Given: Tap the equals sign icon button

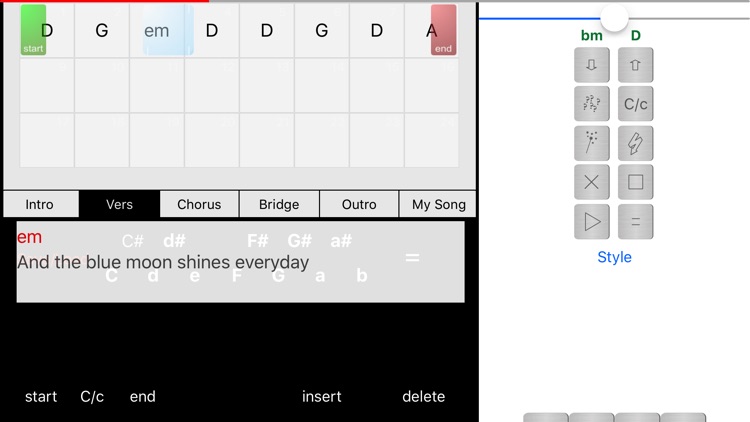Looking at the screenshot, I should point(635,221).
